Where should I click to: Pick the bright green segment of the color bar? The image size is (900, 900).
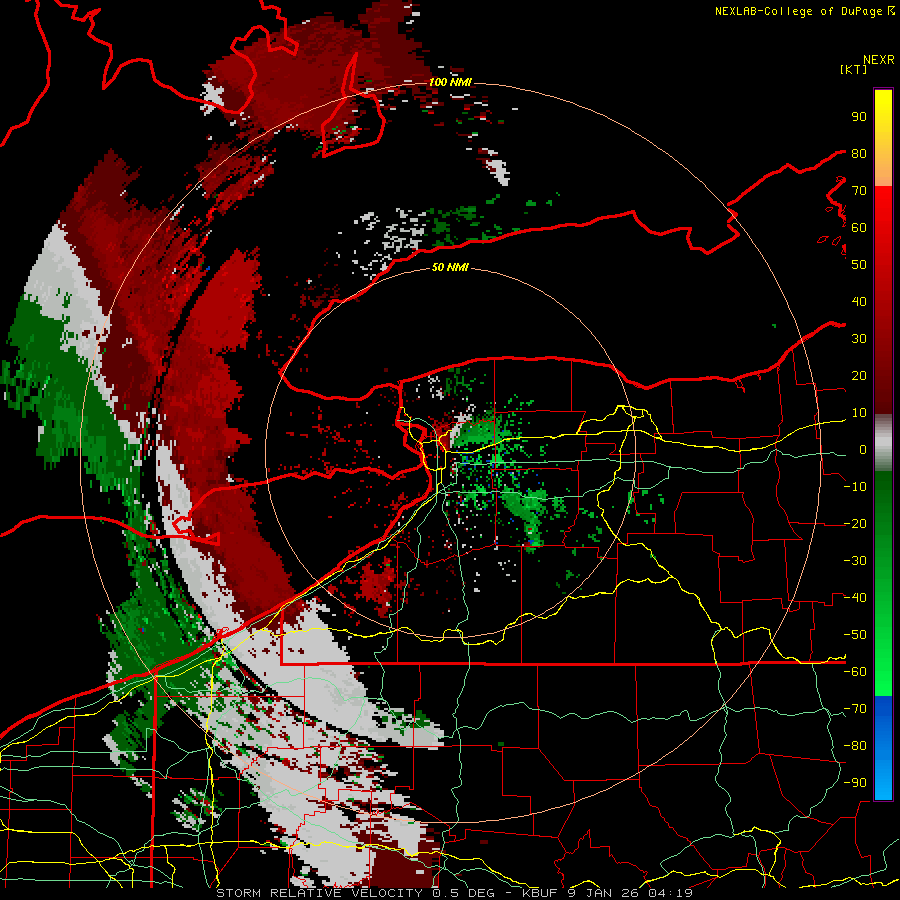883,660
